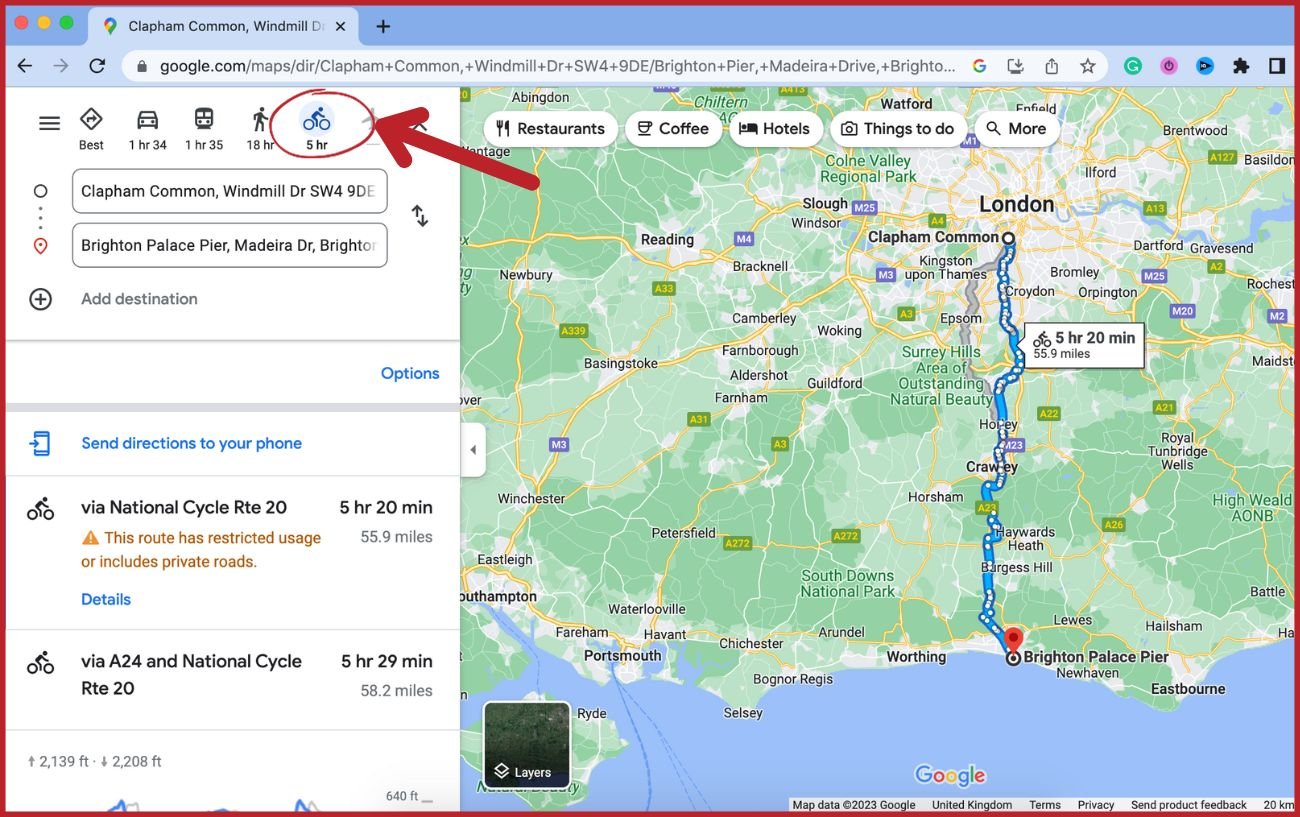Select Driving mode showing 1 hr 34

147,129
